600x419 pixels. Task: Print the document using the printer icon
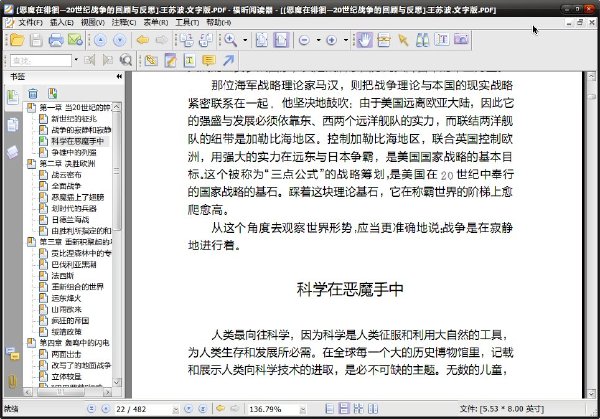[56, 40]
